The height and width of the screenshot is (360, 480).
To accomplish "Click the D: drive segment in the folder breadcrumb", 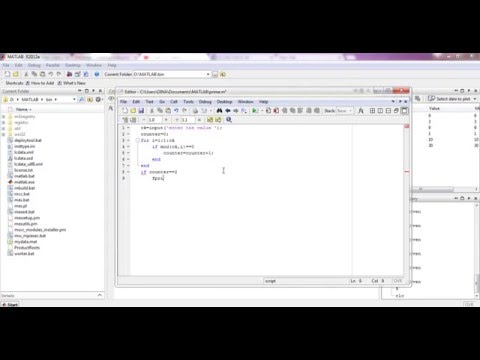I will [12, 99].
